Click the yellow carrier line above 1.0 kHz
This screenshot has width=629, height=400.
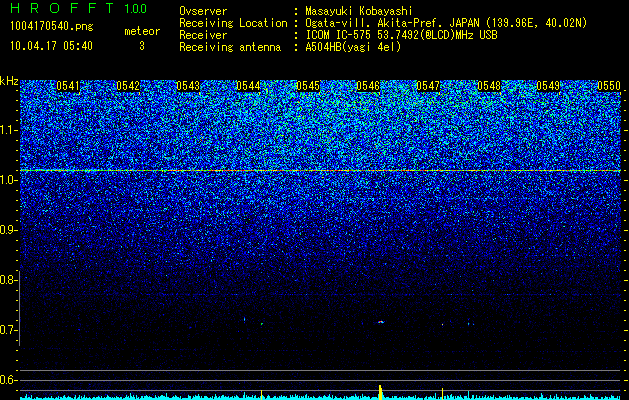click(320, 171)
